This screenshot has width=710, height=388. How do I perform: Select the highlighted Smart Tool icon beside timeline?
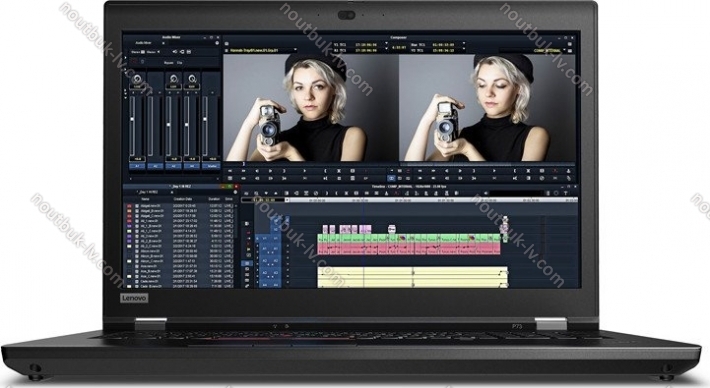click(247, 263)
